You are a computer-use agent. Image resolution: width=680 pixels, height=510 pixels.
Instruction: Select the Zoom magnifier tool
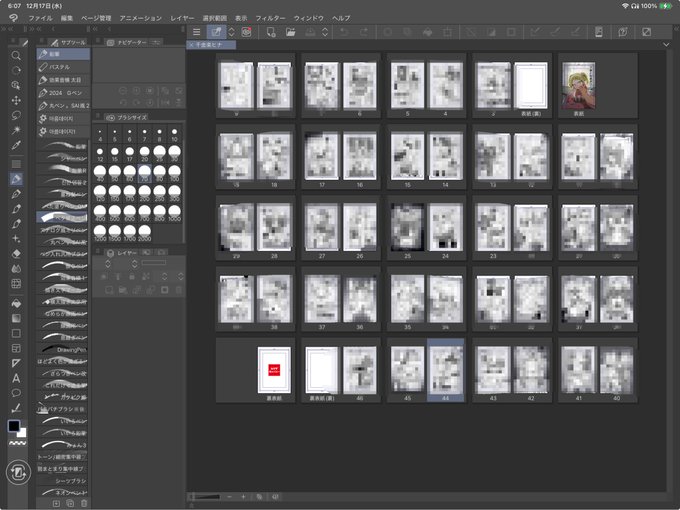click(x=16, y=56)
